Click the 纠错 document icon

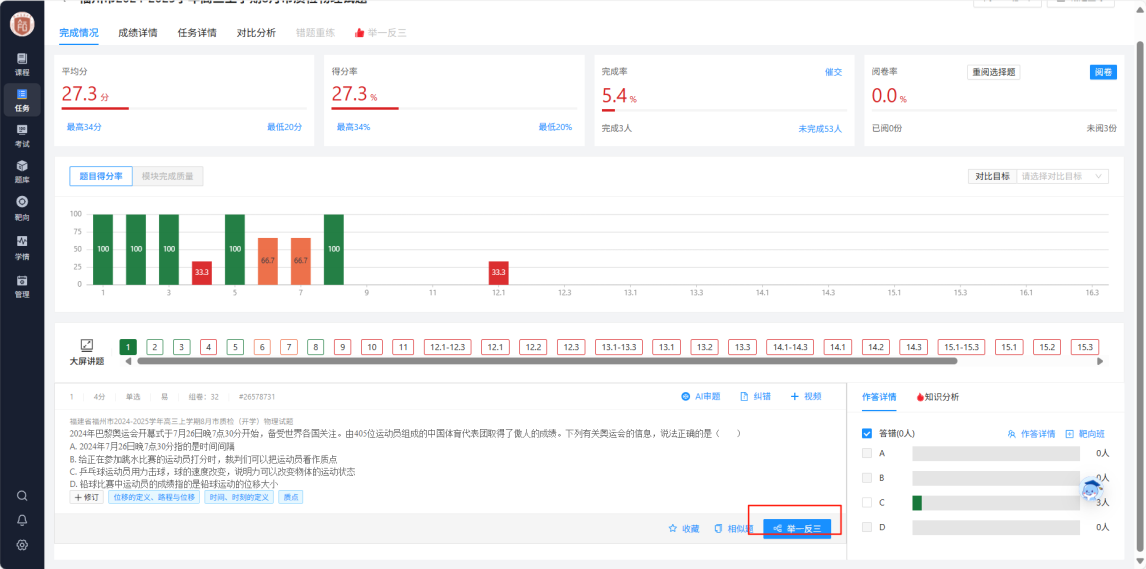point(755,397)
